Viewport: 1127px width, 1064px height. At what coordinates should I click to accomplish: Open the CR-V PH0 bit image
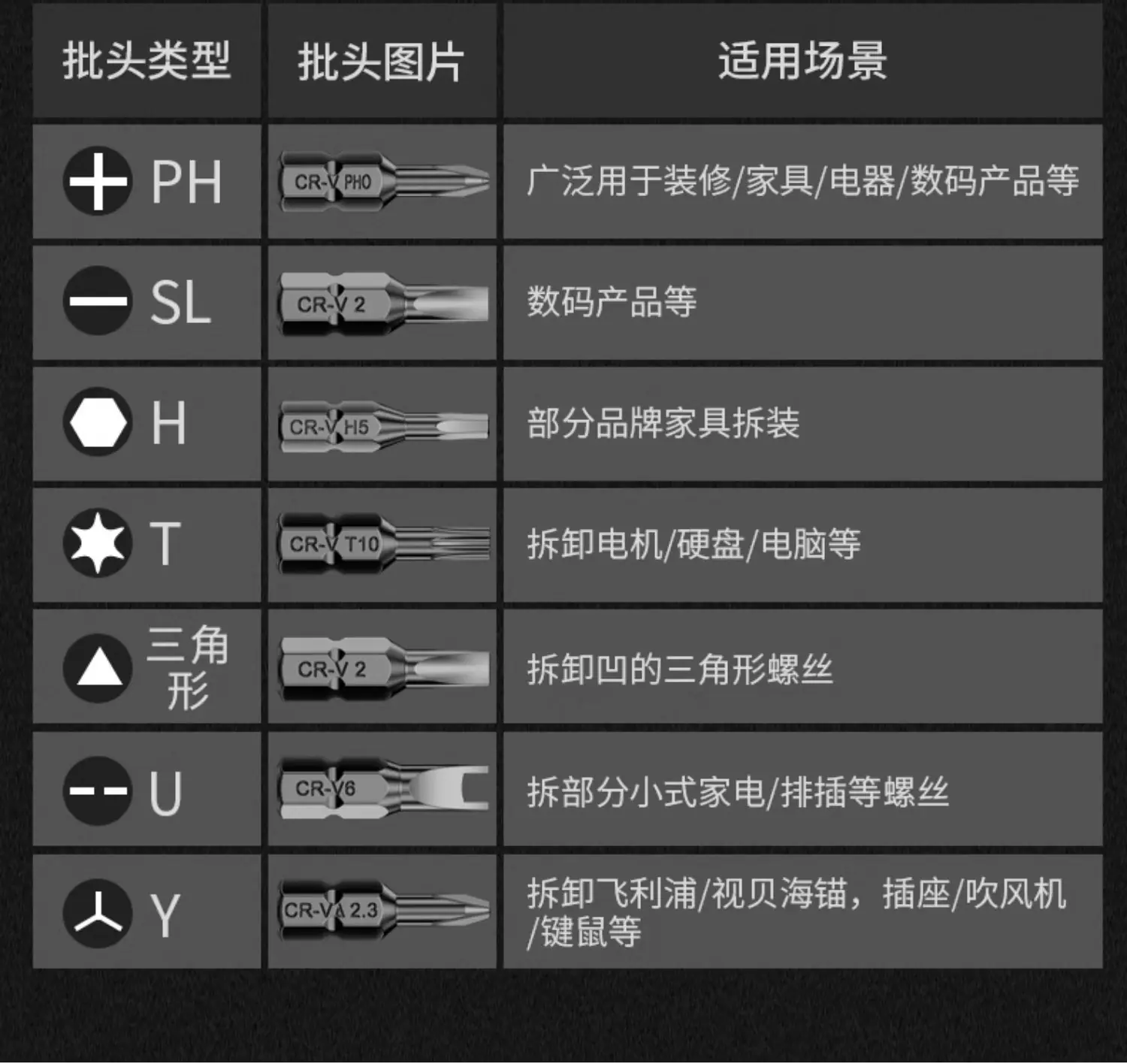point(383,182)
